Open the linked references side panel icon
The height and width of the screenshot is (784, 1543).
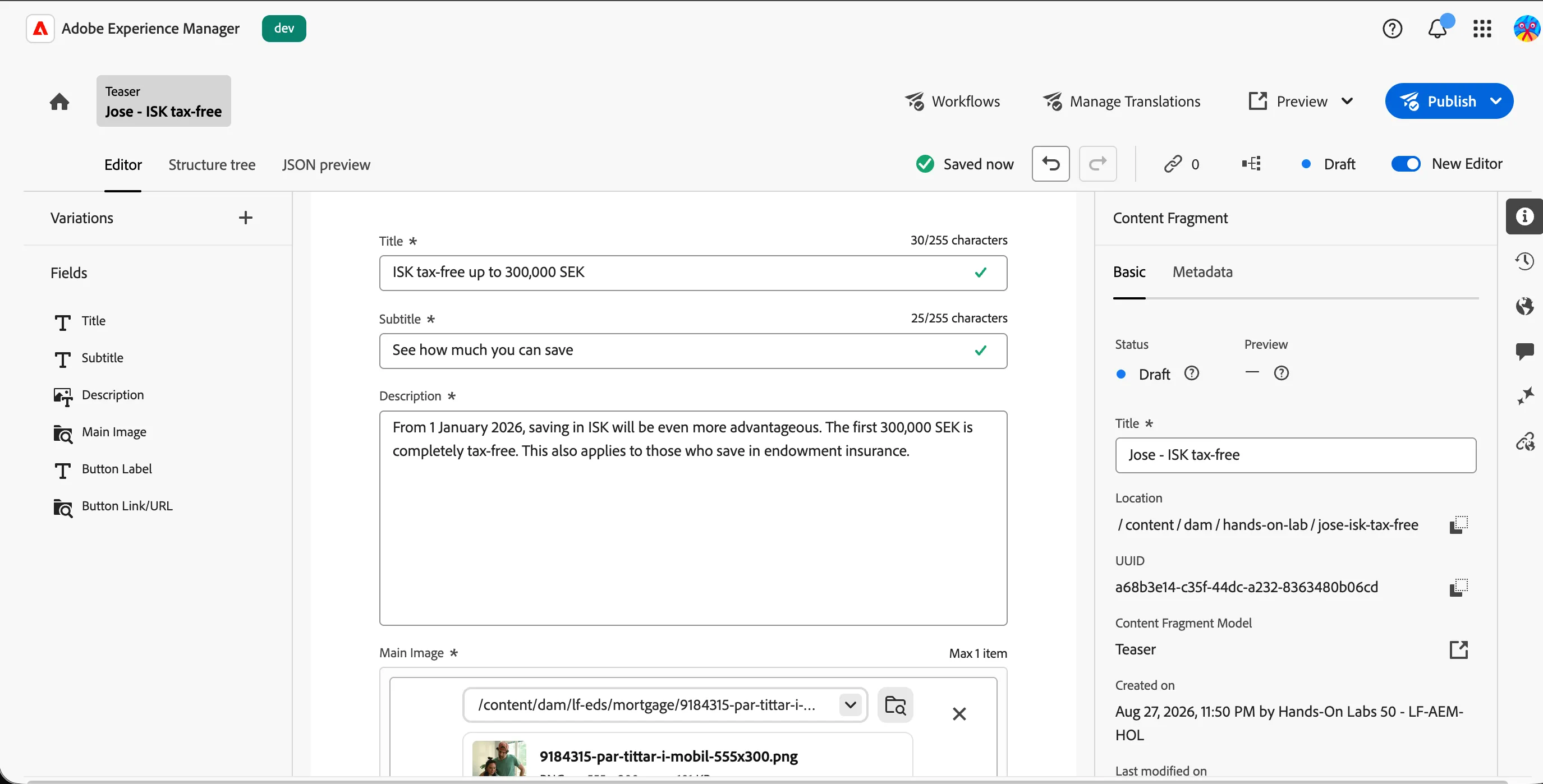coord(1524,442)
